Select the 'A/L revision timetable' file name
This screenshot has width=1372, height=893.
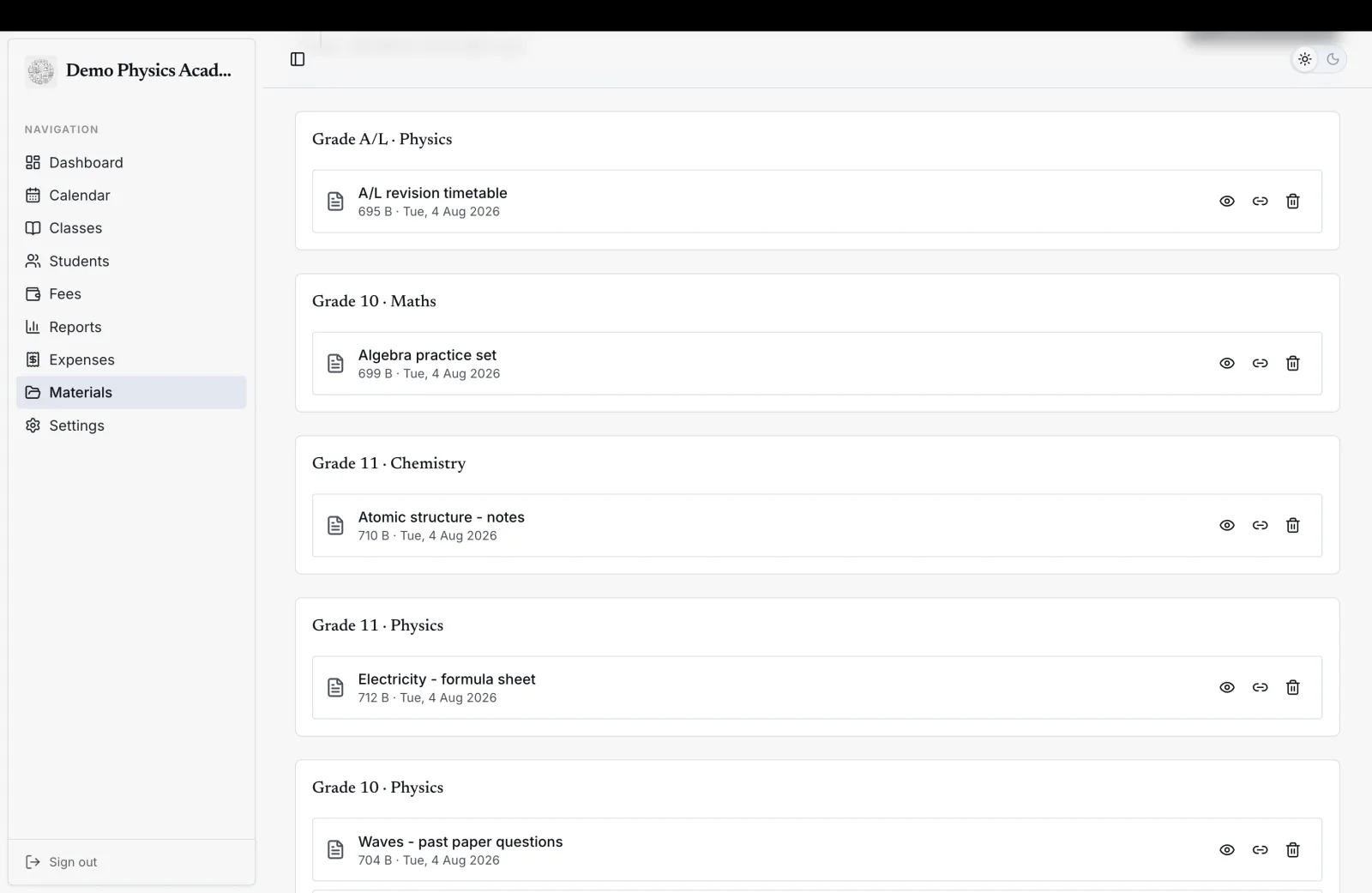coord(432,193)
